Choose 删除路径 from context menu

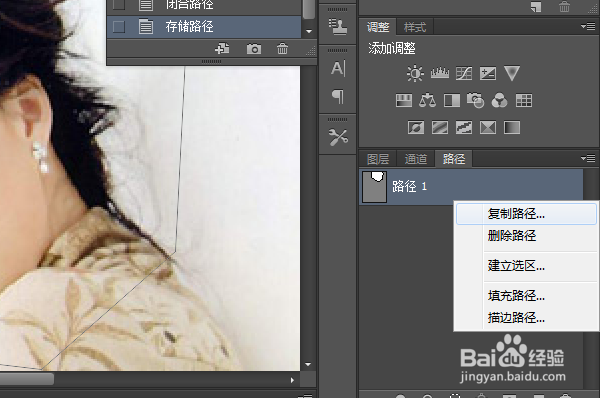click(527, 235)
